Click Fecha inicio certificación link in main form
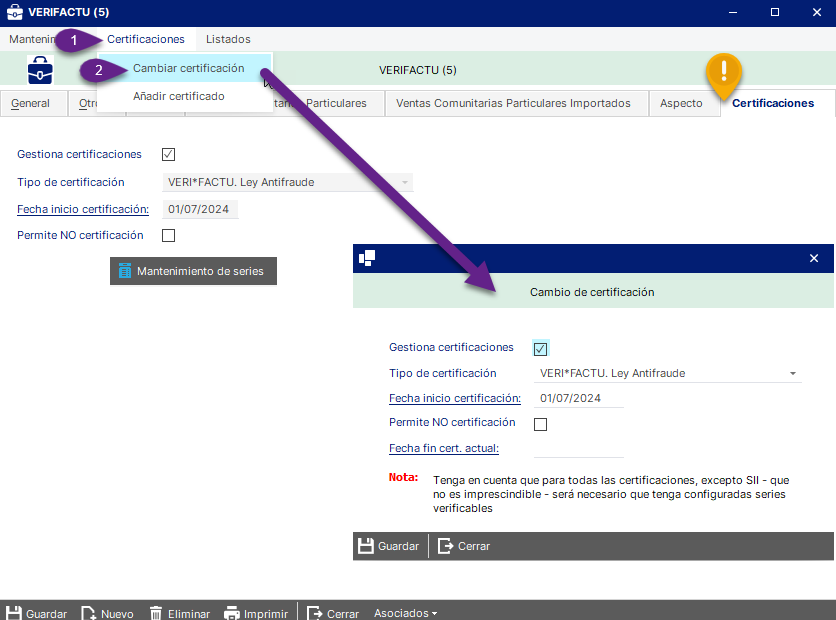Screen dimensions: 836x620 coord(83,210)
